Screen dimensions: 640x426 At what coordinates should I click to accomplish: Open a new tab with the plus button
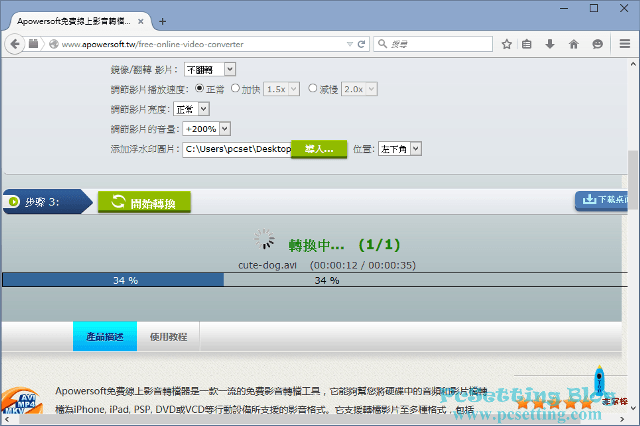pyautogui.click(x=162, y=21)
